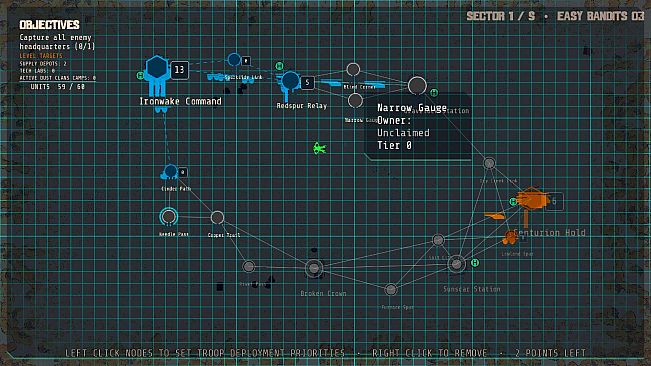Click the "SUPPLY DEPOTS: 2" target line
The width and height of the screenshot is (651, 366).
(43, 63)
